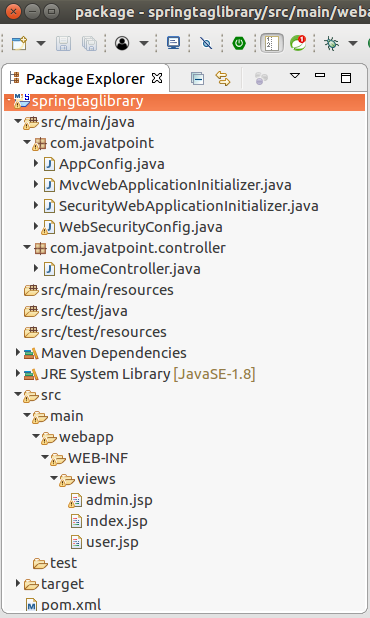
Task: Maximize the Package Explorer view
Action: 346,78
